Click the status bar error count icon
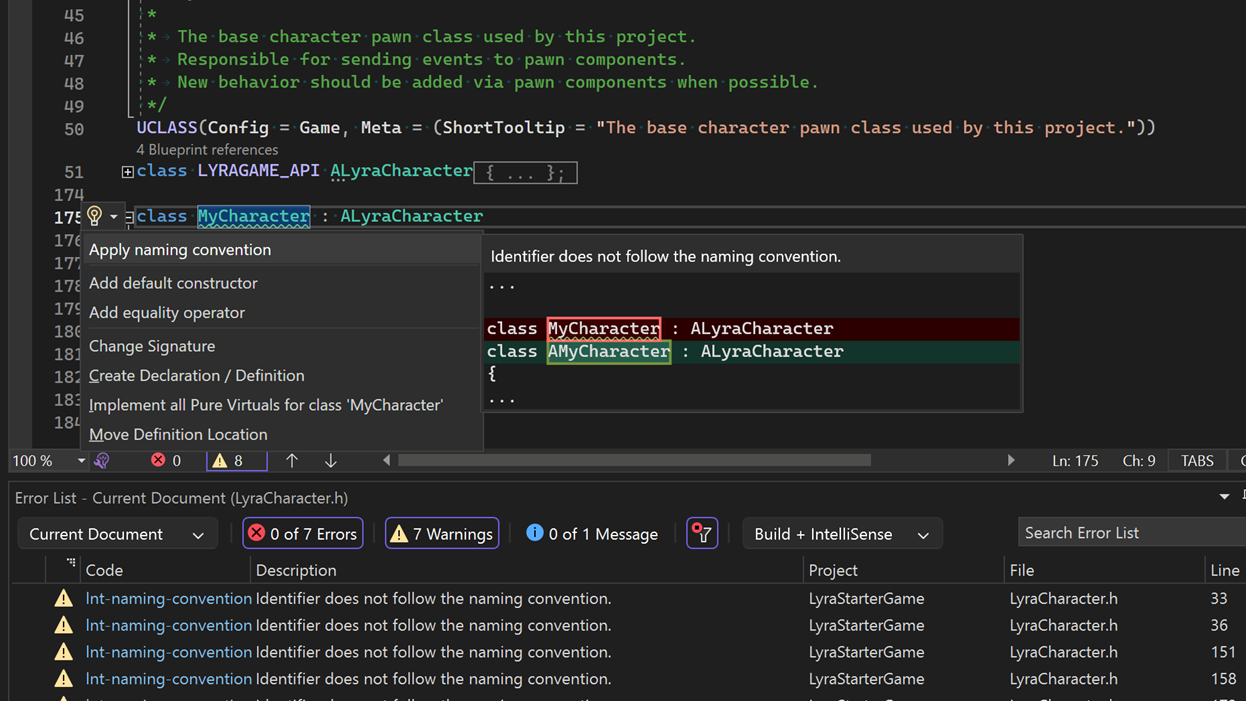 [158, 461]
